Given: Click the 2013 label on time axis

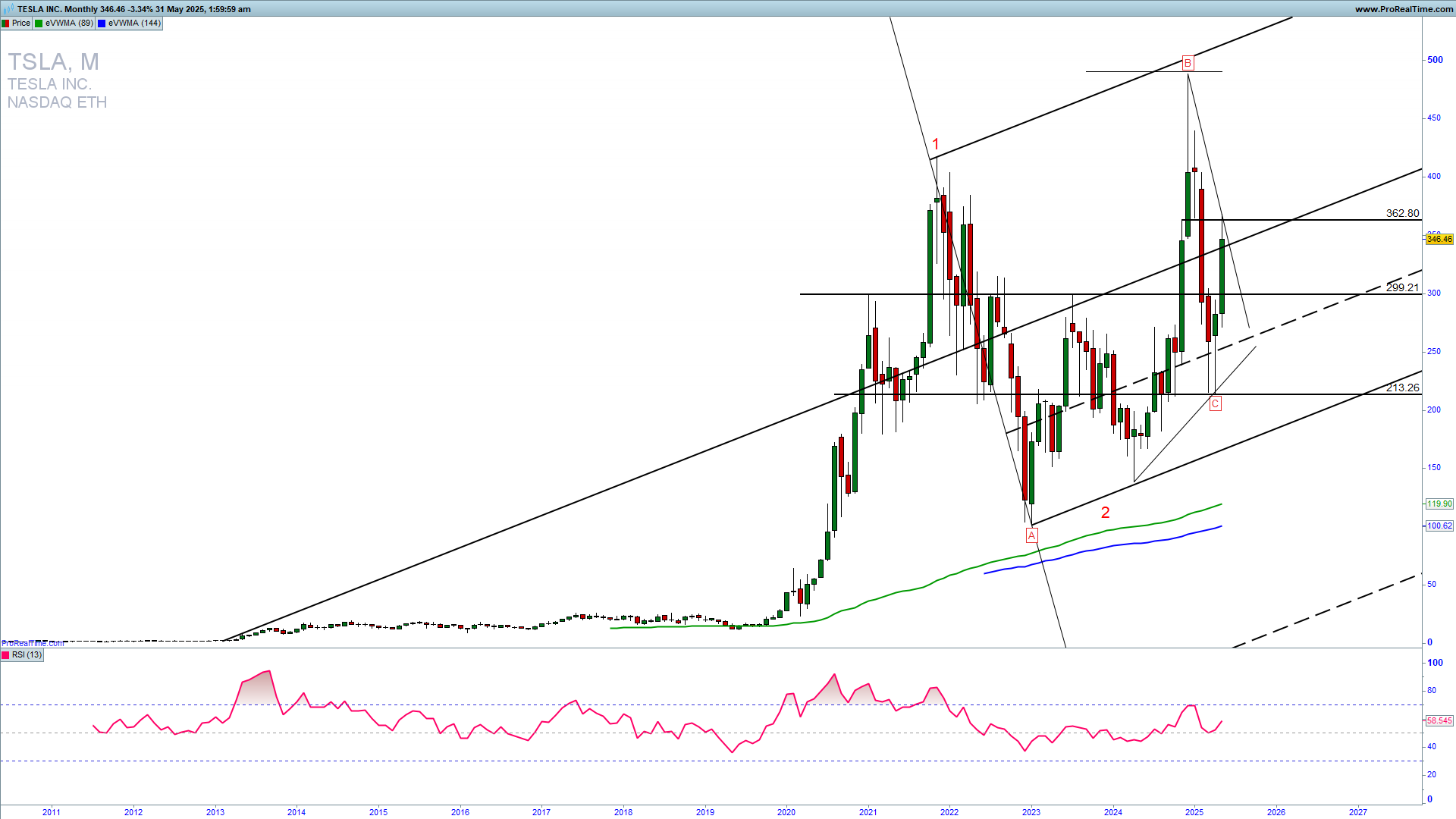Looking at the screenshot, I should 215,812.
